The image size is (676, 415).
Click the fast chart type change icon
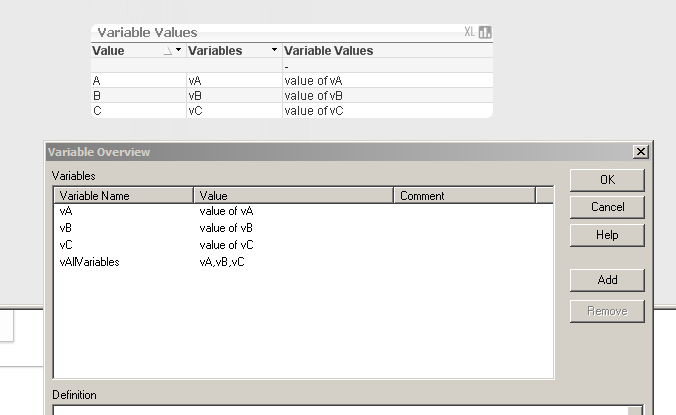click(485, 32)
